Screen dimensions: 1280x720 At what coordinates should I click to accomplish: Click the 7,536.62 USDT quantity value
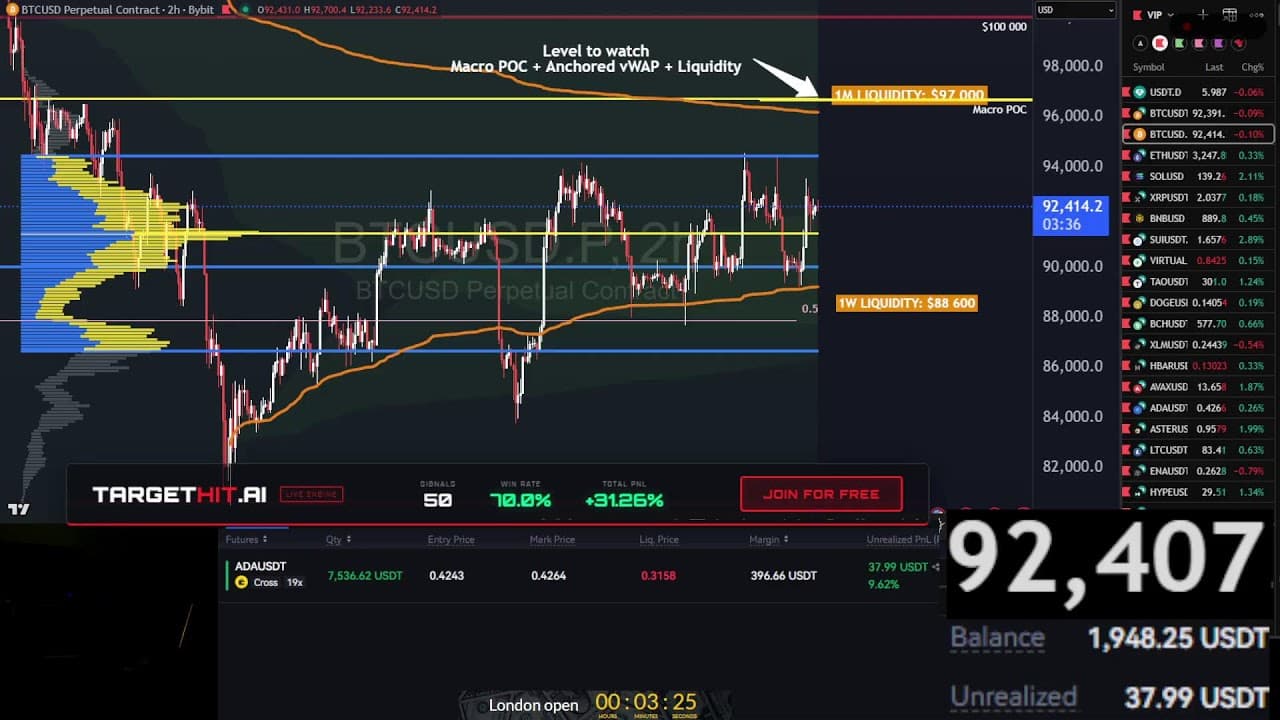click(x=366, y=575)
